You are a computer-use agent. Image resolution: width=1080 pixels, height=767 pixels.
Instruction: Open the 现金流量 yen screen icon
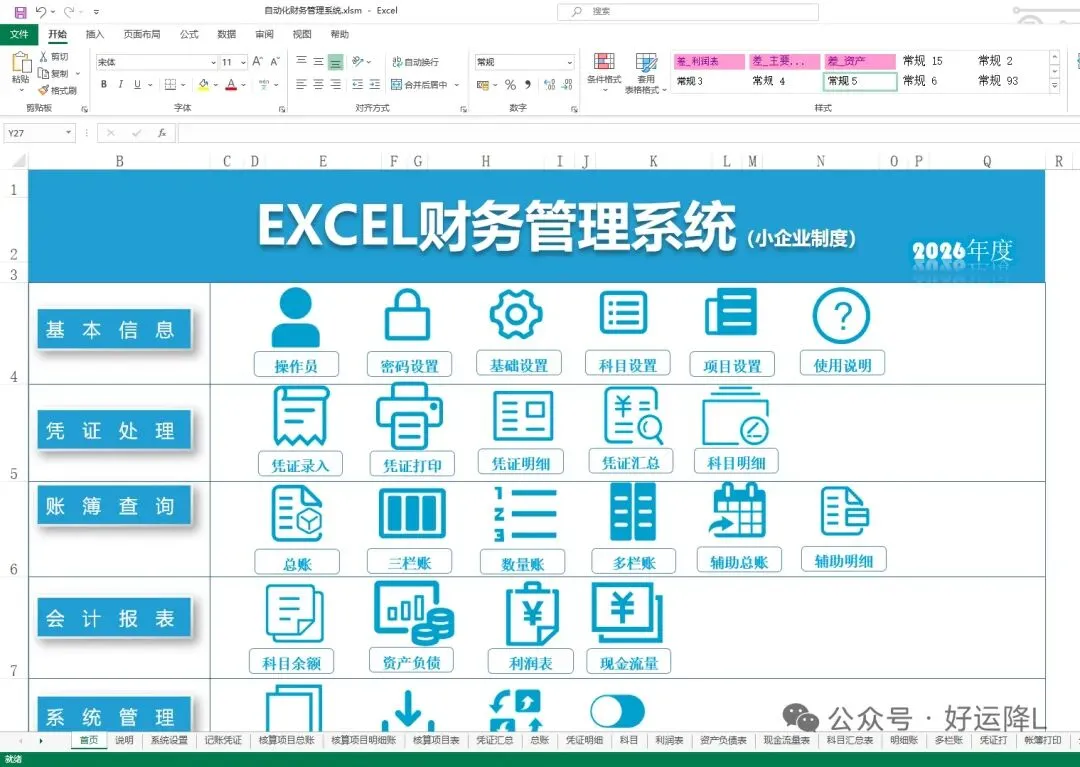pos(627,612)
